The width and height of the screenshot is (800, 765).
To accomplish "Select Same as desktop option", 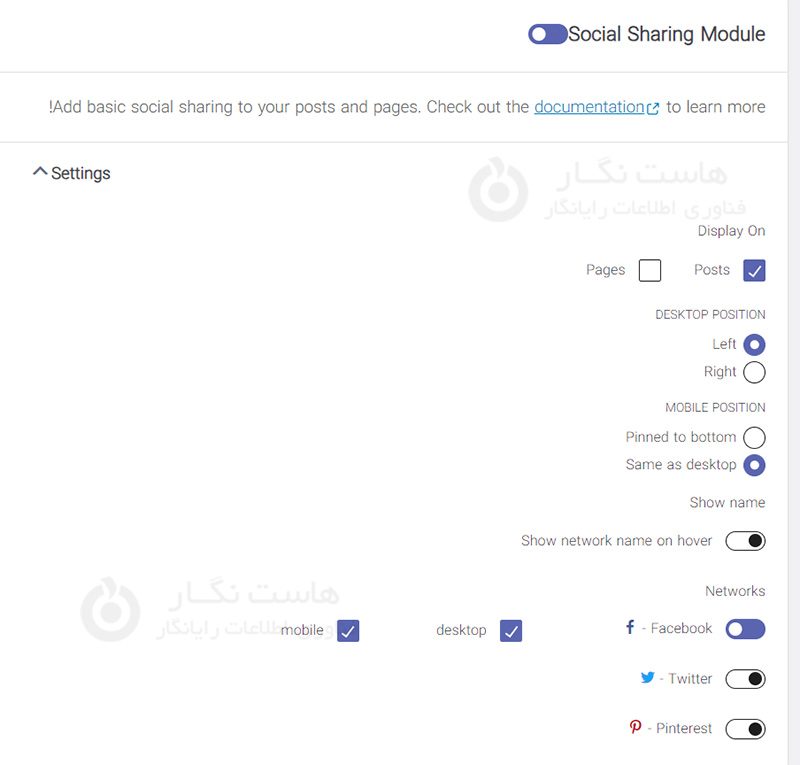I will tap(754, 465).
